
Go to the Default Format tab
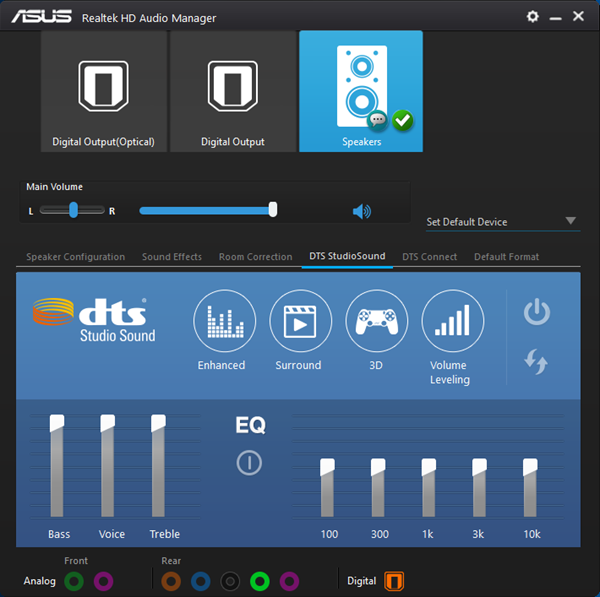[506, 257]
